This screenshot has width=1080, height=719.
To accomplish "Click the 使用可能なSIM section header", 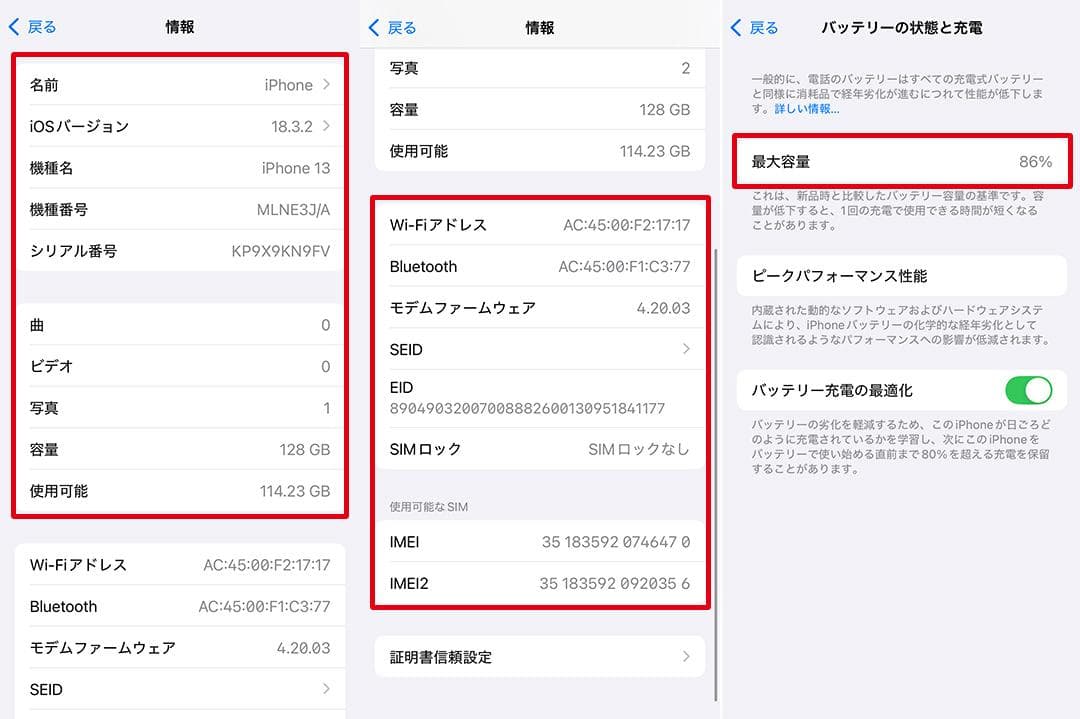I will click(x=428, y=507).
